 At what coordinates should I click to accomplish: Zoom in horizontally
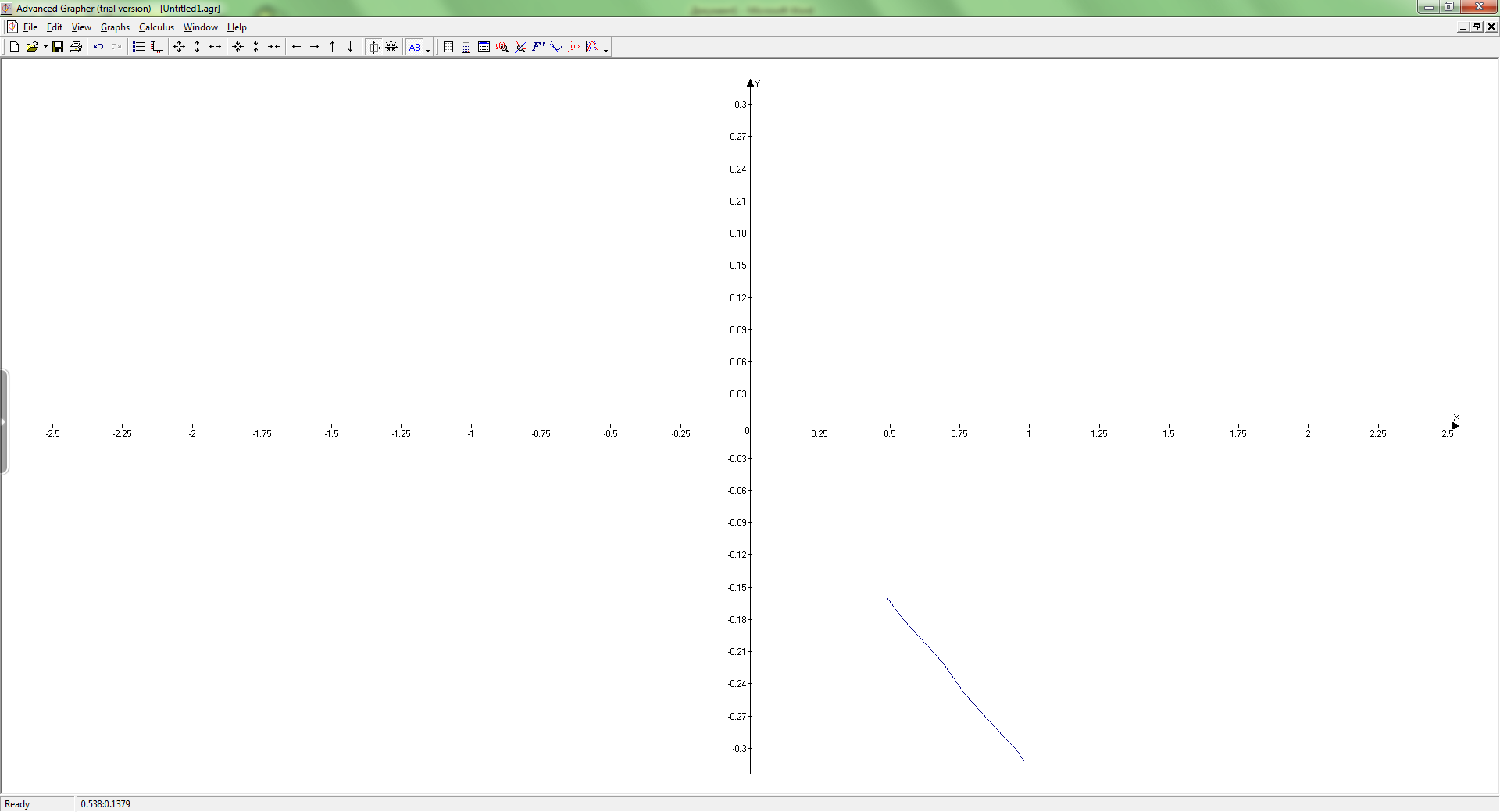click(x=216, y=47)
